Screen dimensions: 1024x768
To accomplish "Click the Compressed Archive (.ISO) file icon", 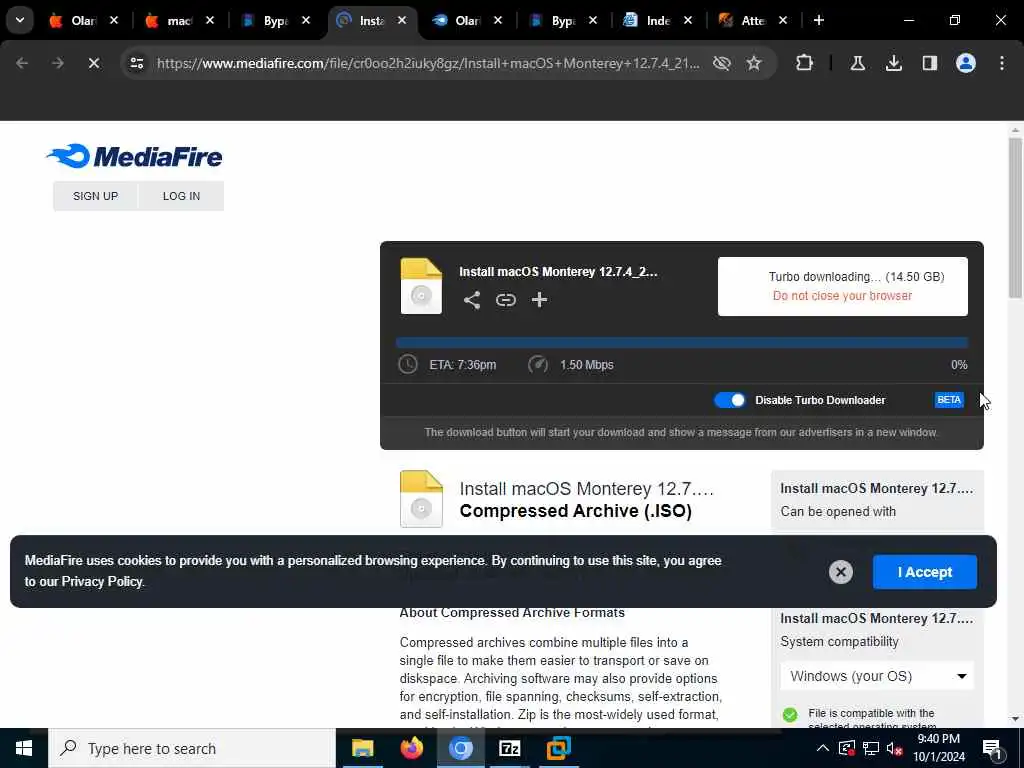I will tap(421, 499).
